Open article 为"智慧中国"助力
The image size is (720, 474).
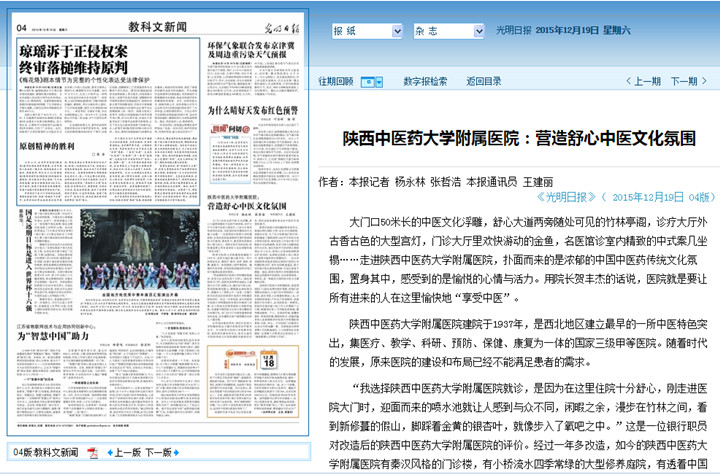coord(54,336)
